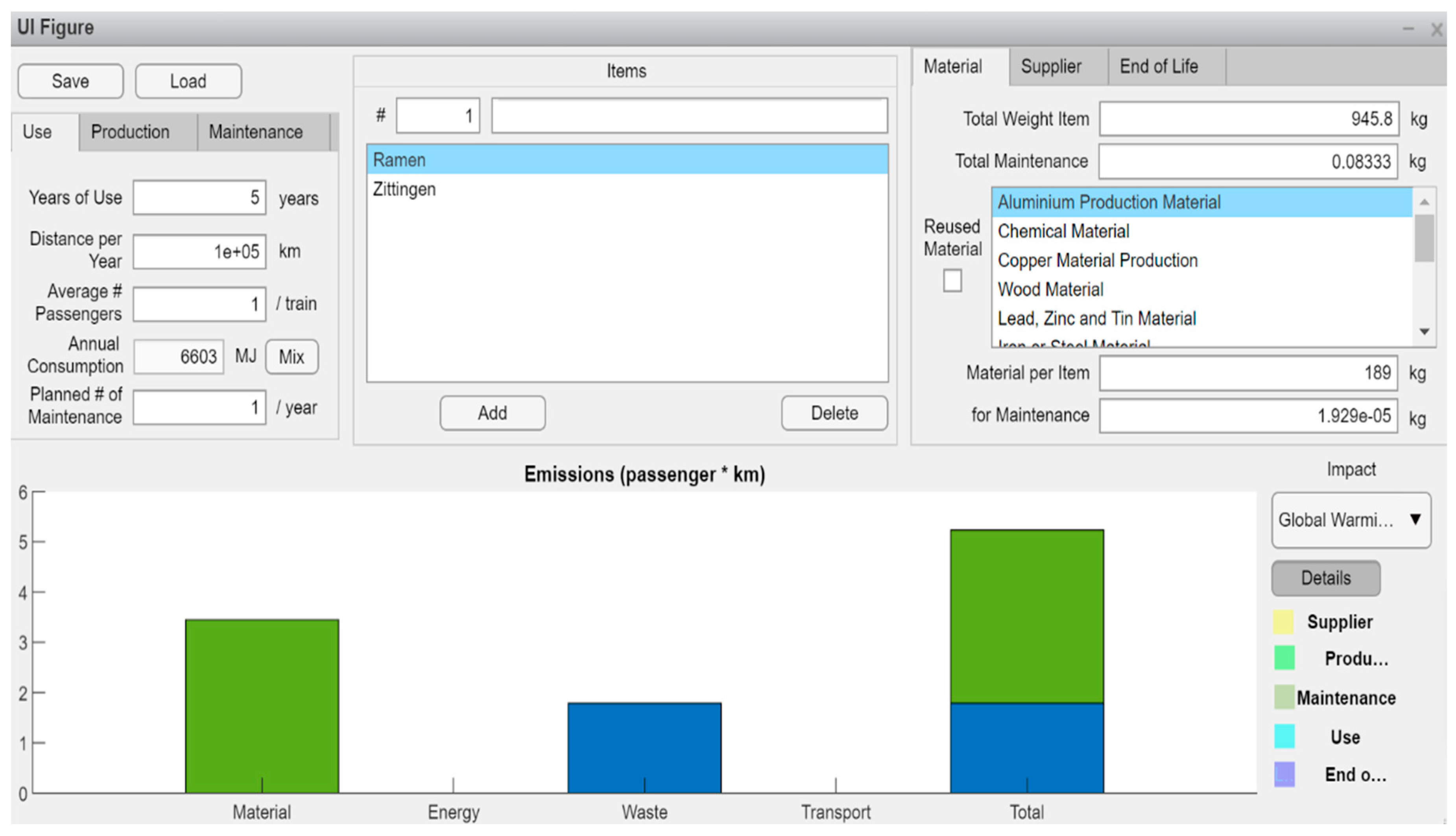This screenshot has width=1456, height=836.
Task: Open the Impact dropdown menu
Action: tap(1350, 519)
